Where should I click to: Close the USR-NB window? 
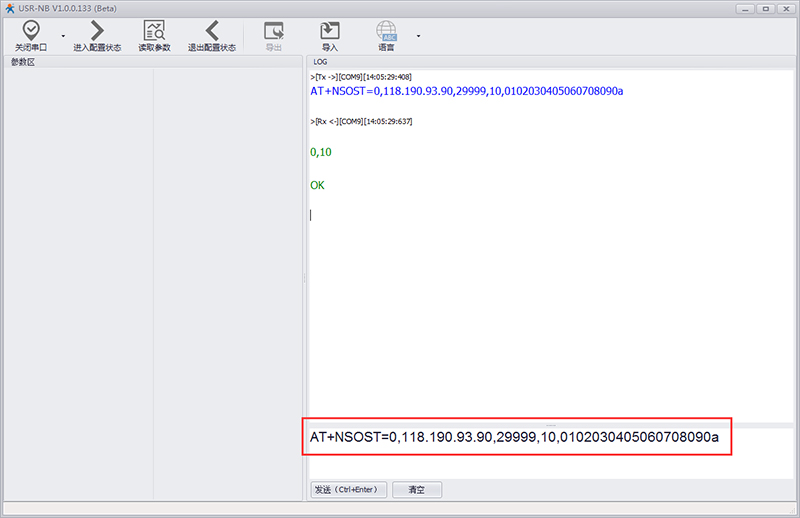[786, 9]
